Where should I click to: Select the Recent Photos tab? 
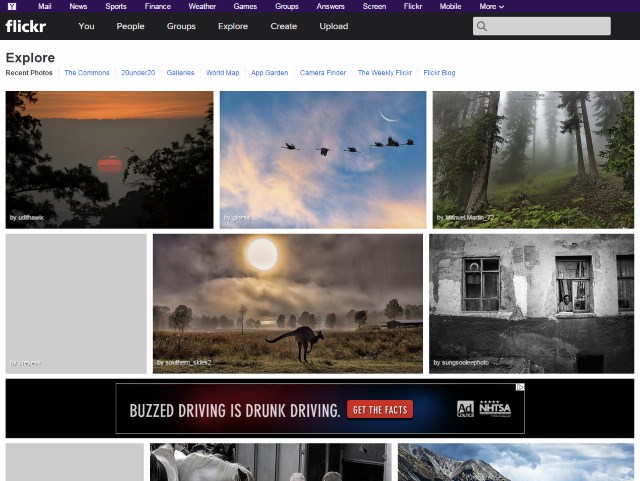[x=29, y=73]
